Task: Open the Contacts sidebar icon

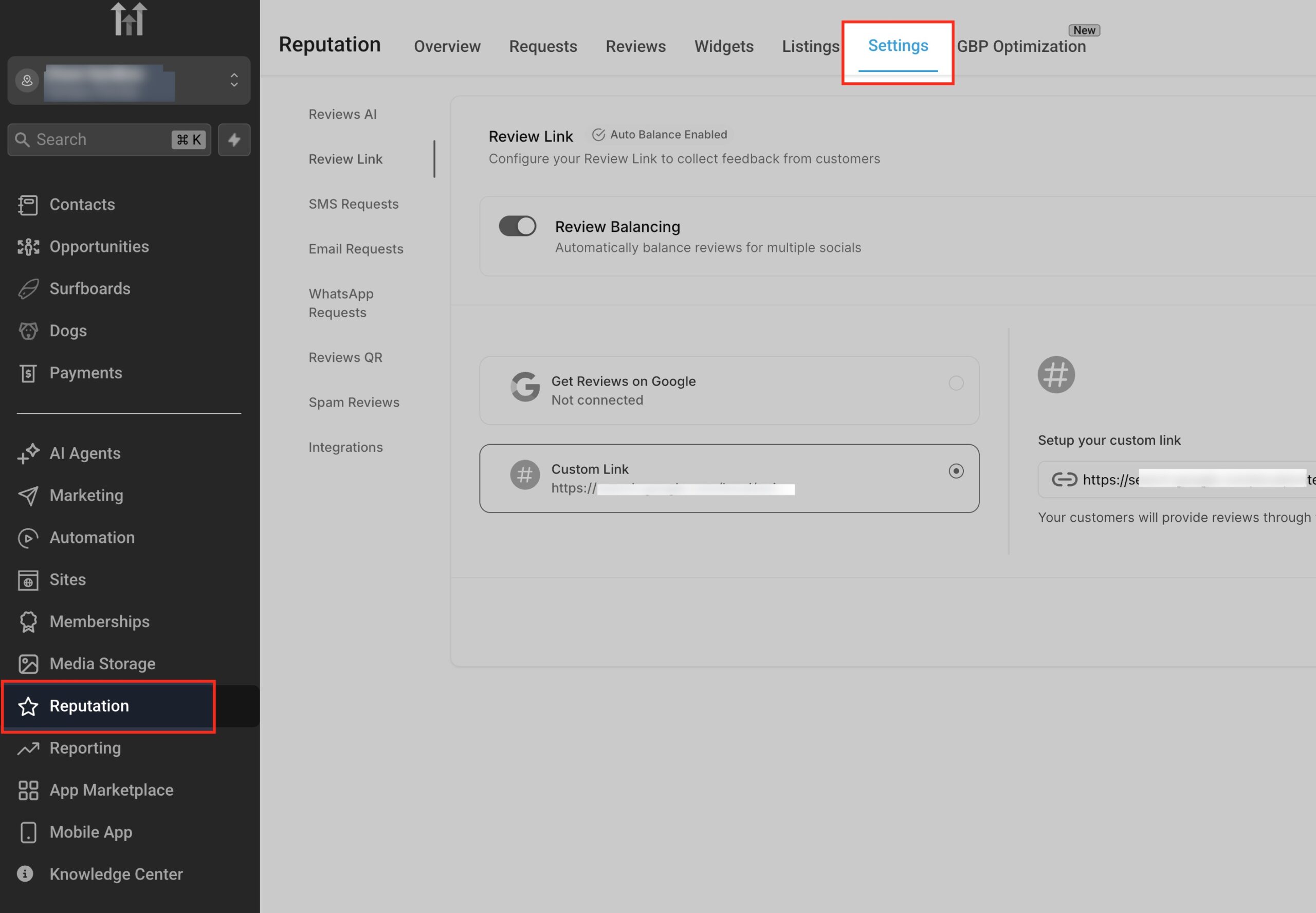Action: point(28,204)
